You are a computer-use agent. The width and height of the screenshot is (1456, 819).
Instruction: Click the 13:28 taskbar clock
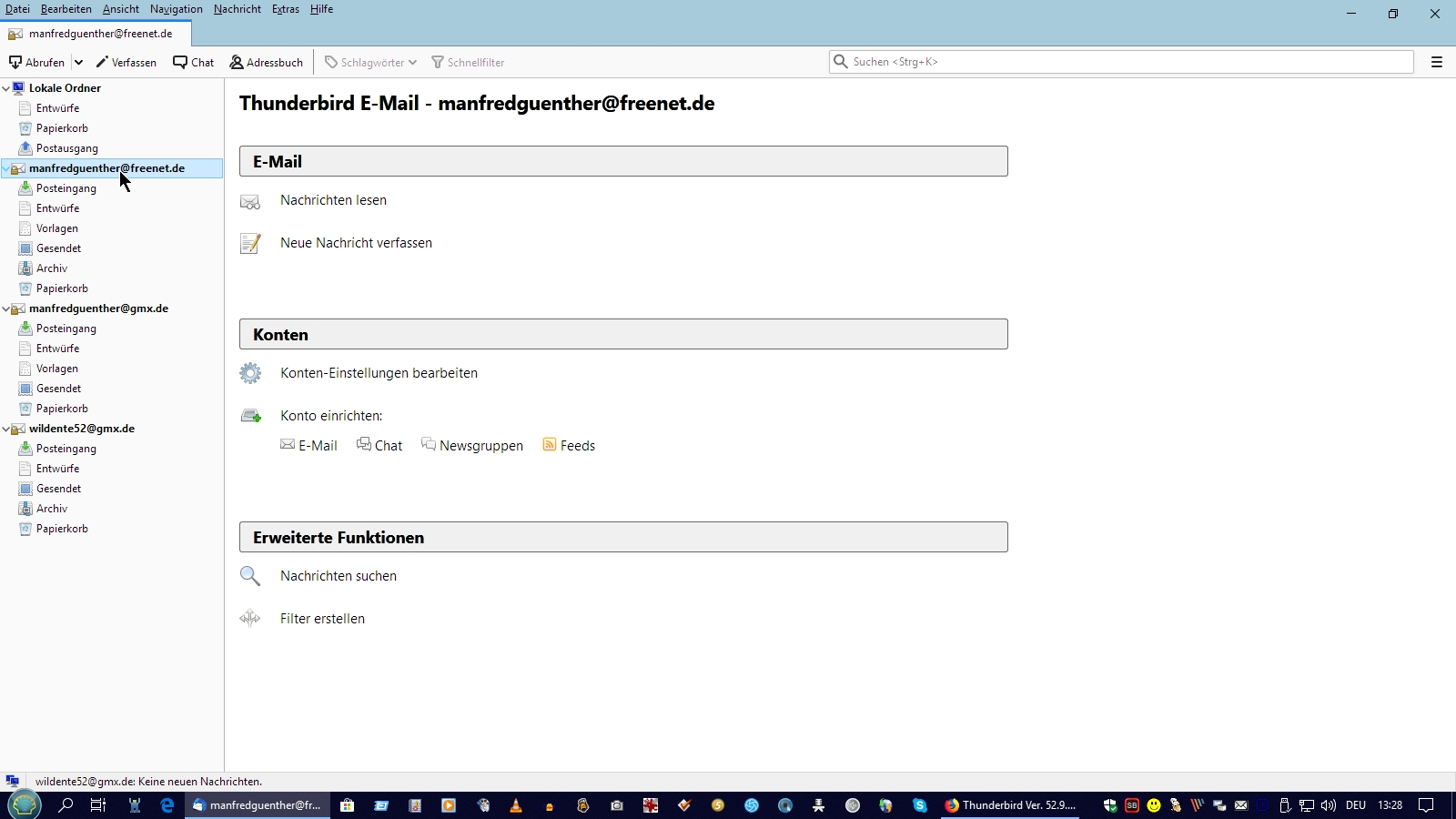[1390, 805]
